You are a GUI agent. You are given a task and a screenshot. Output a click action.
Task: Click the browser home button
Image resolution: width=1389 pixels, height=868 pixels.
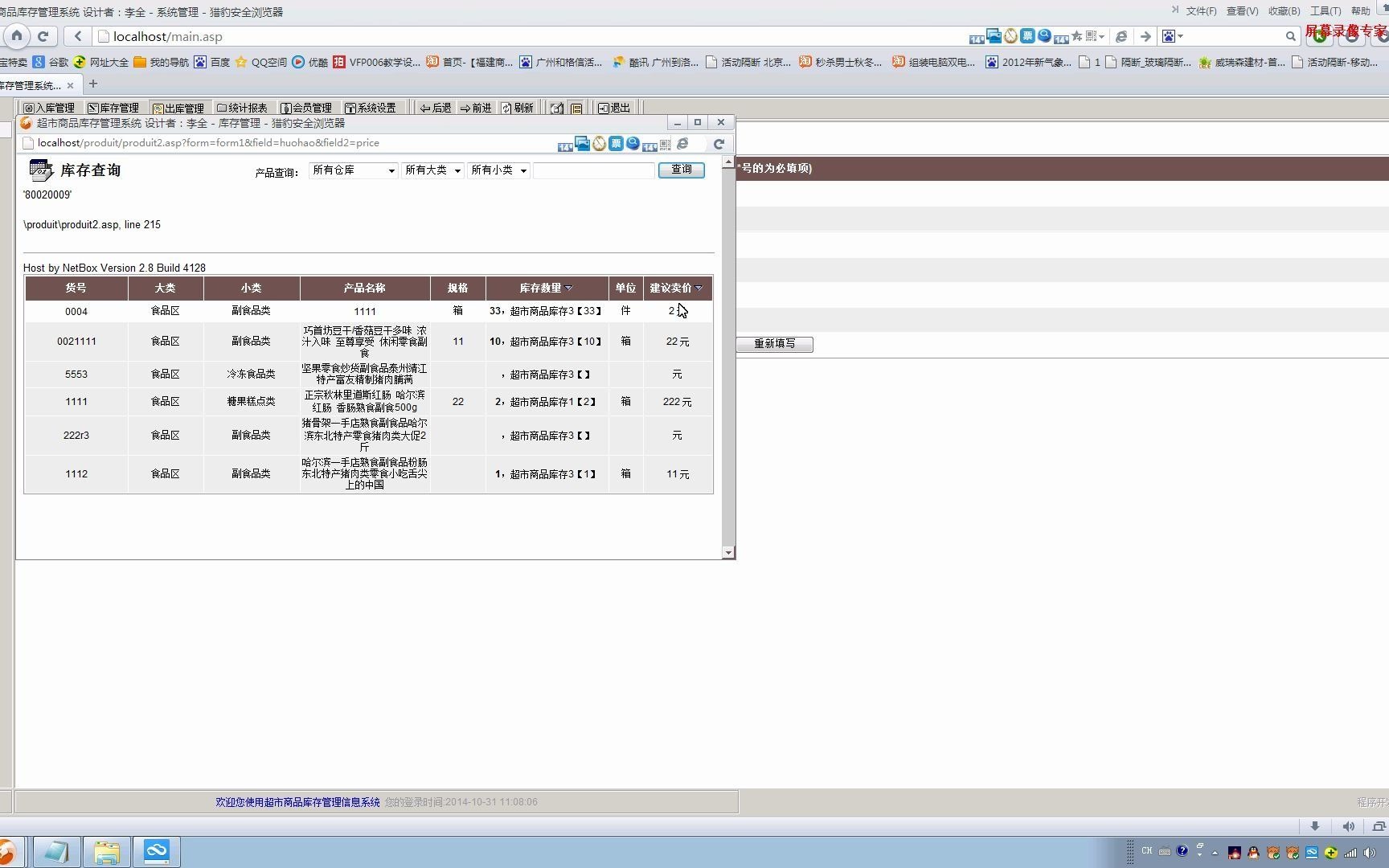point(16,36)
